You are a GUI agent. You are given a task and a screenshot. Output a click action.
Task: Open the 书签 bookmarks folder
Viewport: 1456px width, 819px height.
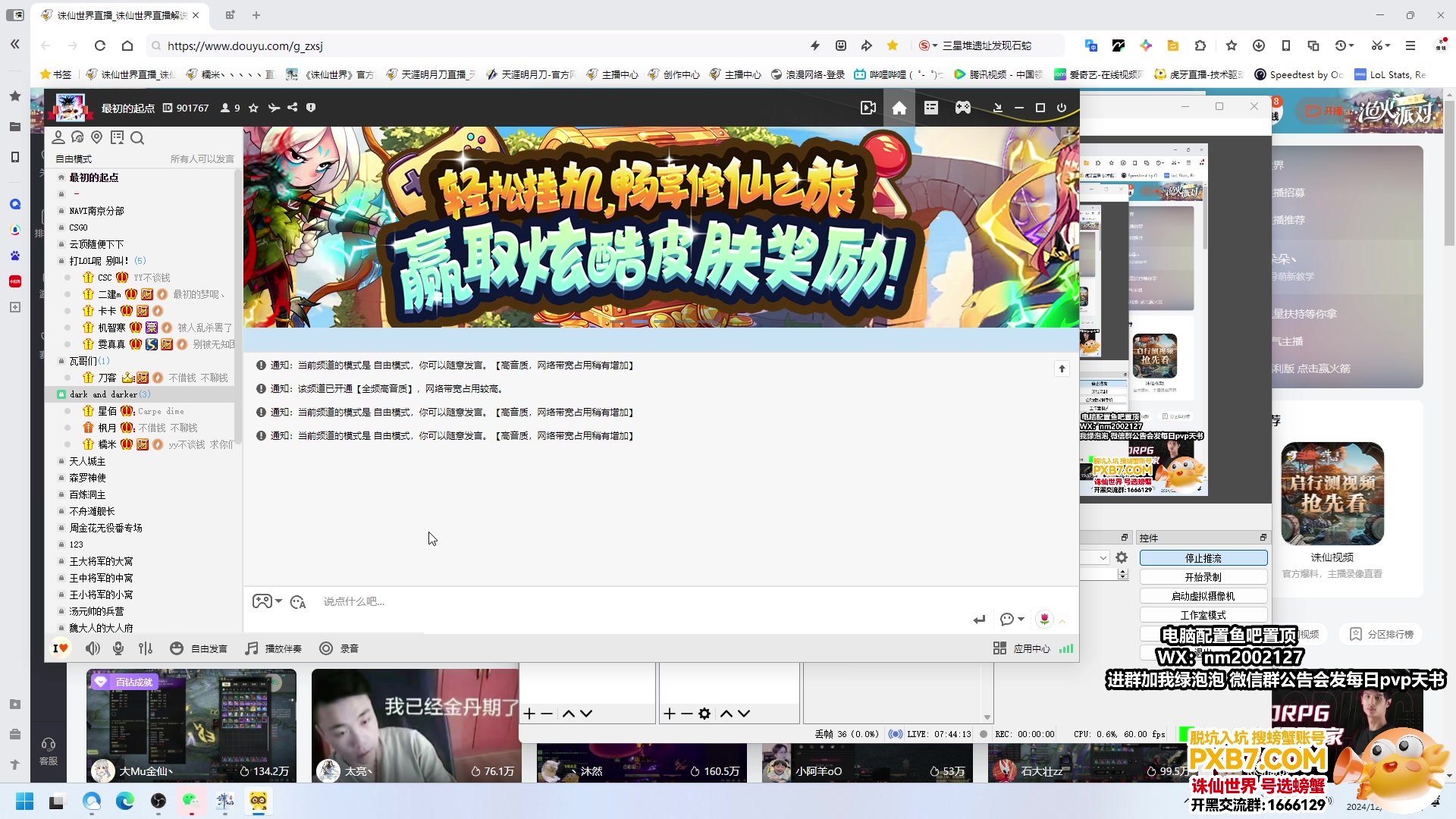click(56, 74)
